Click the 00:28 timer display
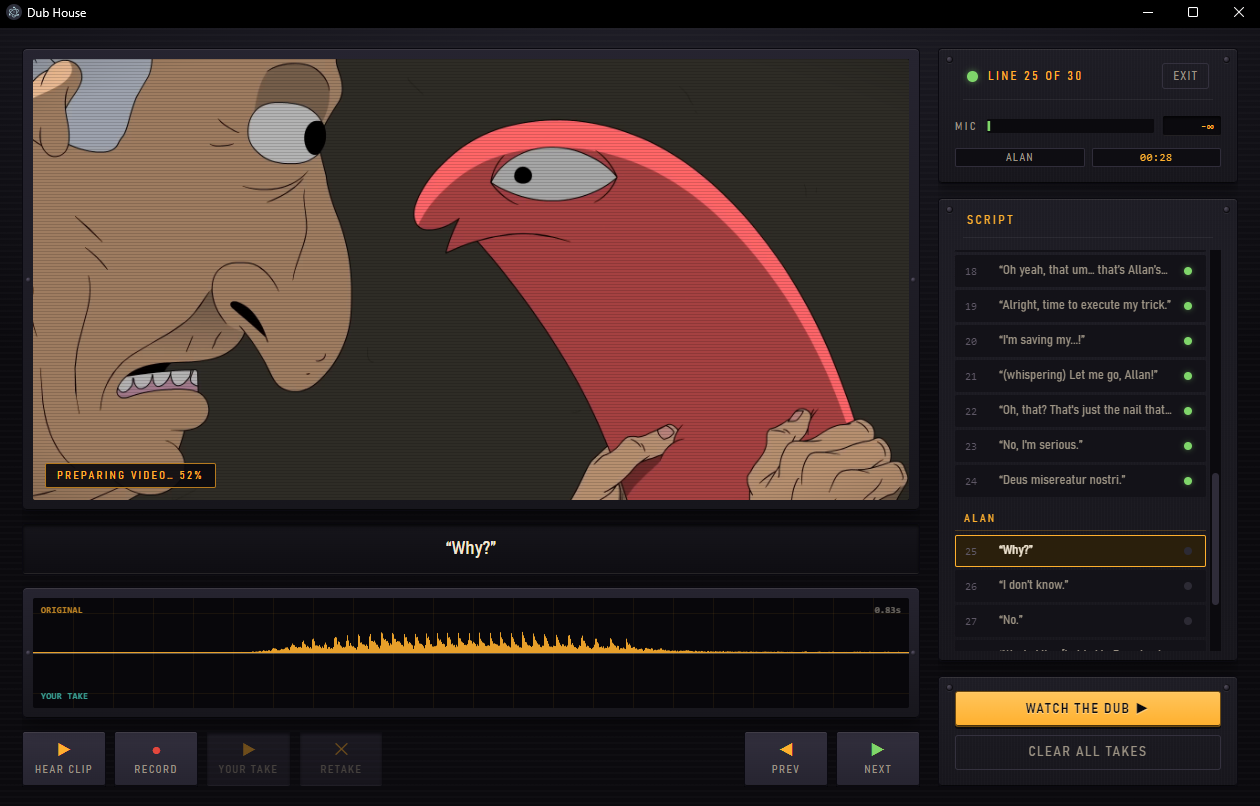 (1156, 157)
